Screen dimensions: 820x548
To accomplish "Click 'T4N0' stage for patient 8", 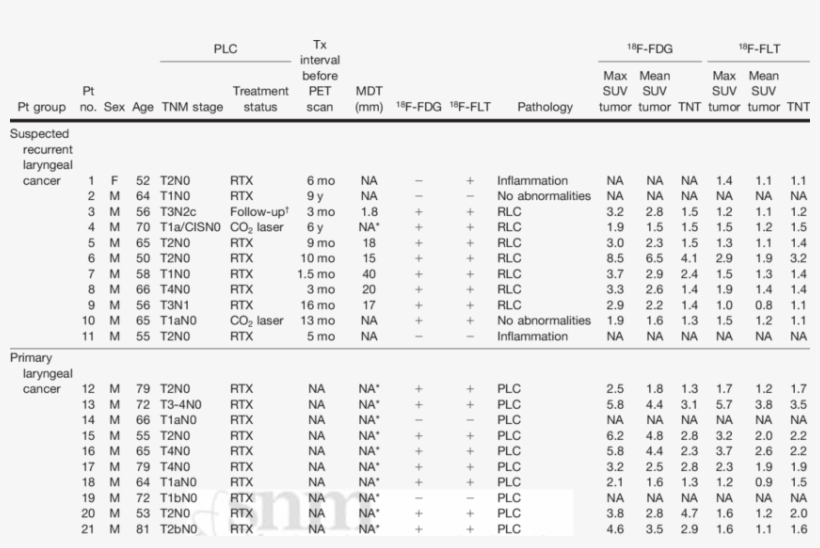I will click(175, 290).
